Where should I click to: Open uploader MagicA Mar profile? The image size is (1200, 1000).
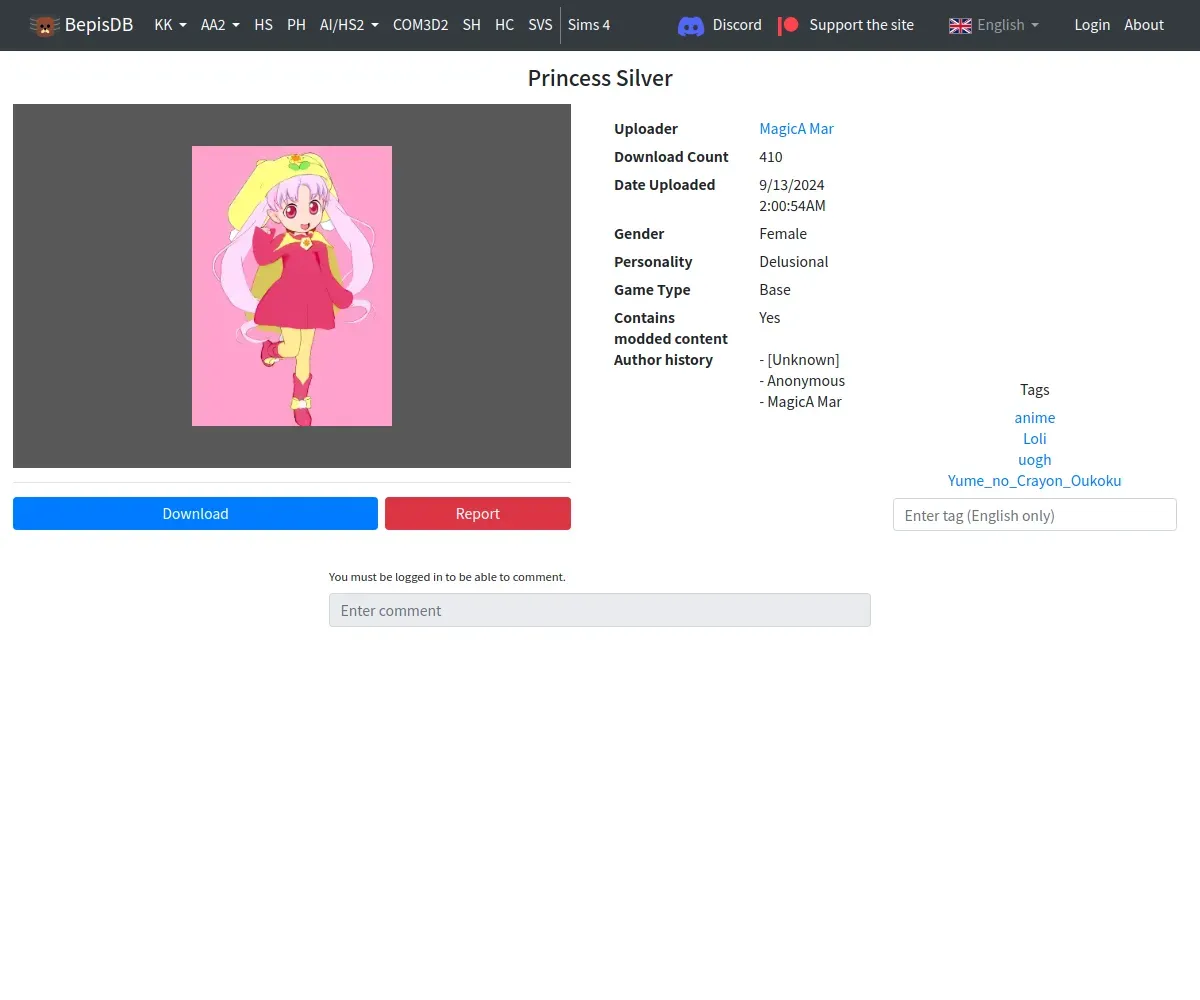point(796,129)
